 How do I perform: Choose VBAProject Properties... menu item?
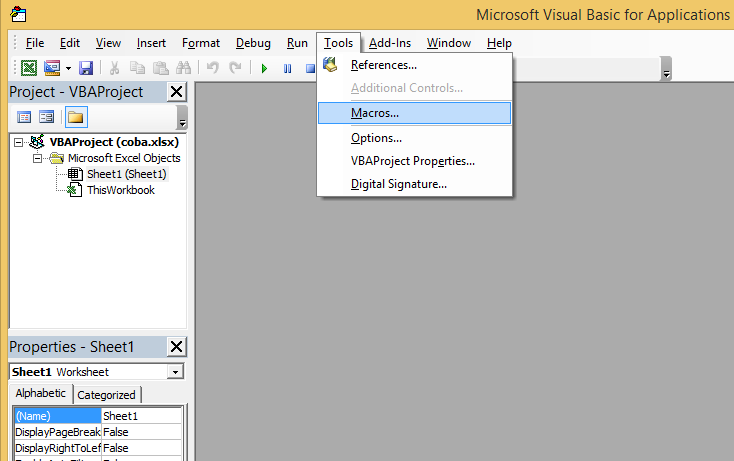pos(414,161)
